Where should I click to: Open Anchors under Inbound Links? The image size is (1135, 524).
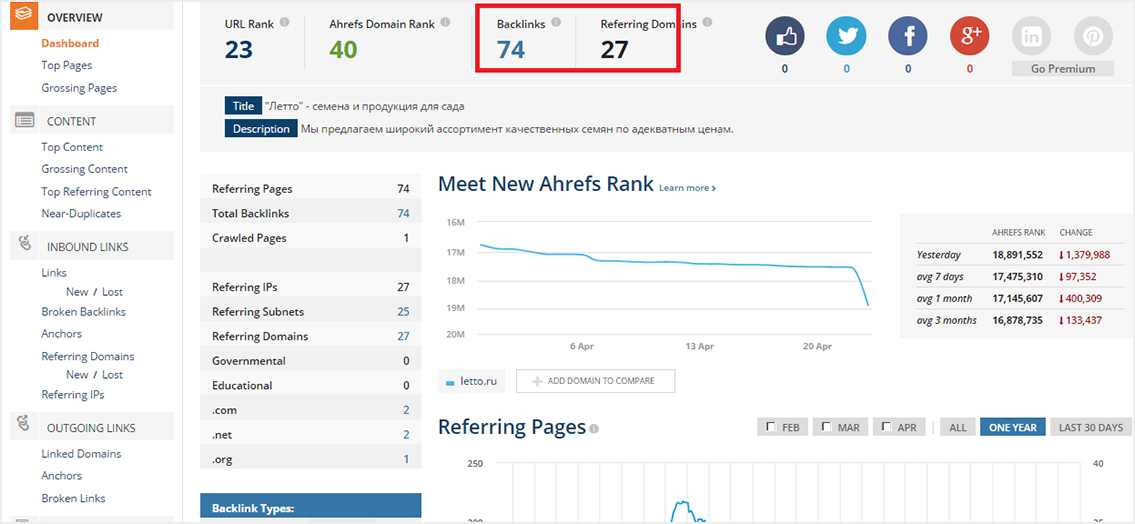tap(62, 334)
